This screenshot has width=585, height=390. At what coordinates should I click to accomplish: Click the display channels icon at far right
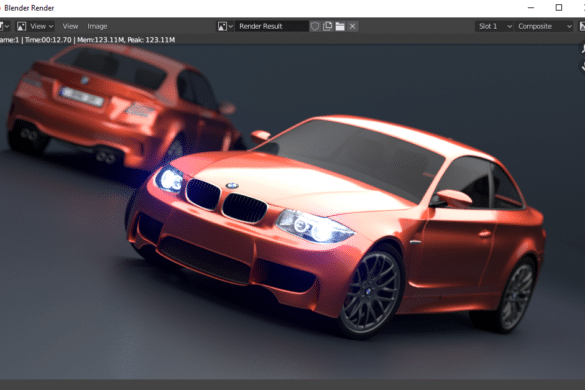pyautogui.click(x=582, y=26)
